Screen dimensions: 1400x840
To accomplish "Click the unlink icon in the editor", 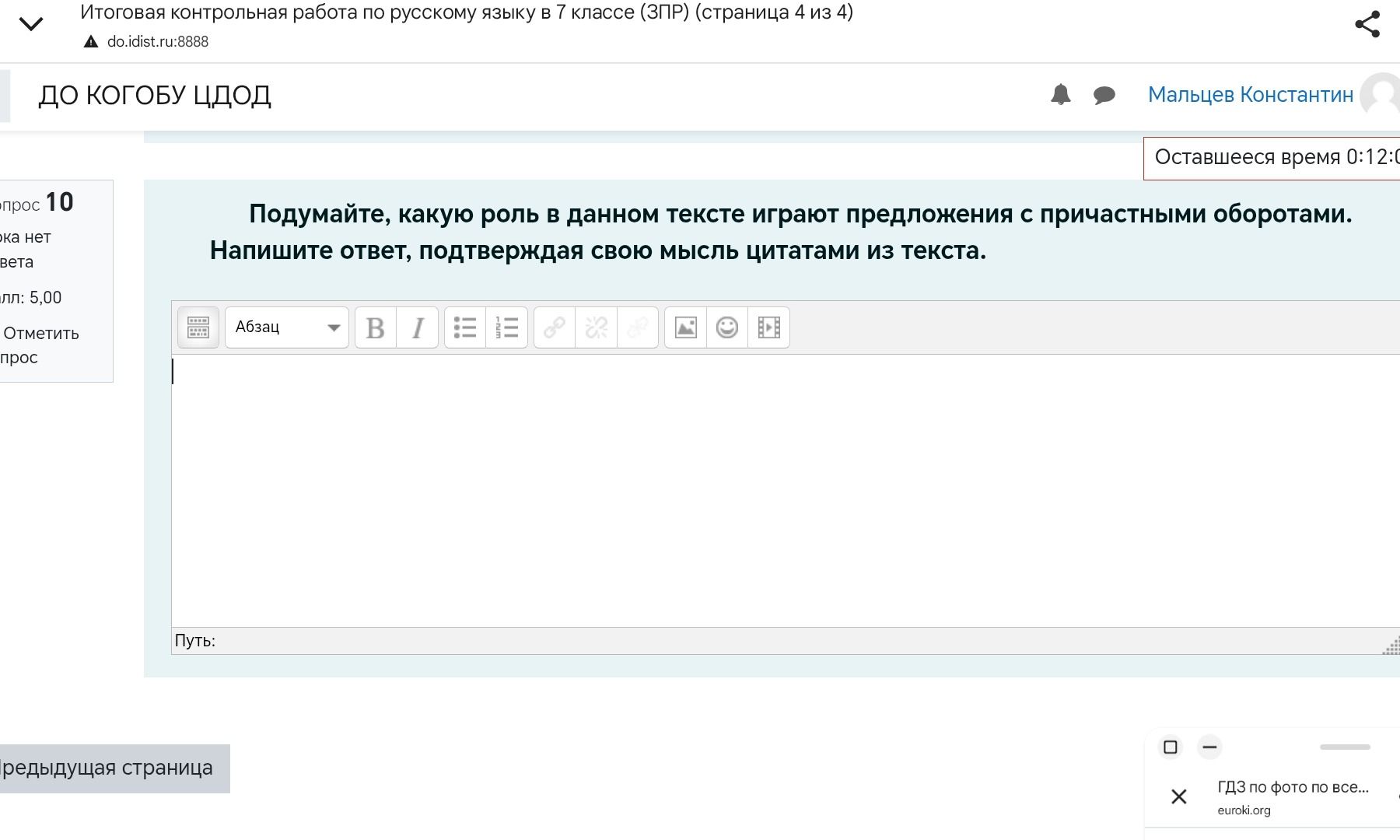I will 597,327.
